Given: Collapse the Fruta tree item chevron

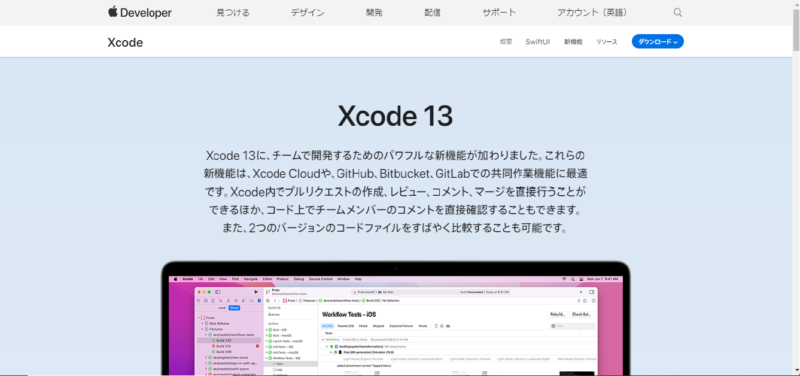Looking at the screenshot, I should [199, 318].
